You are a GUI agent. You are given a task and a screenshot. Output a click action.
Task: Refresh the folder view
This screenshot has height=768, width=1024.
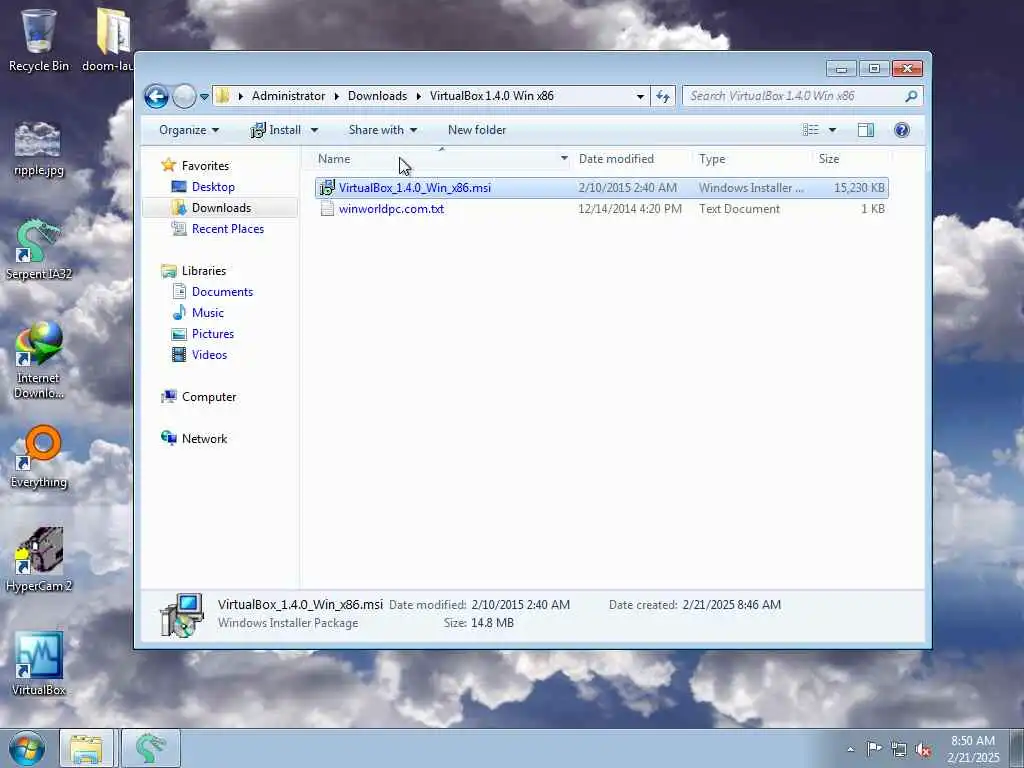[x=663, y=96]
